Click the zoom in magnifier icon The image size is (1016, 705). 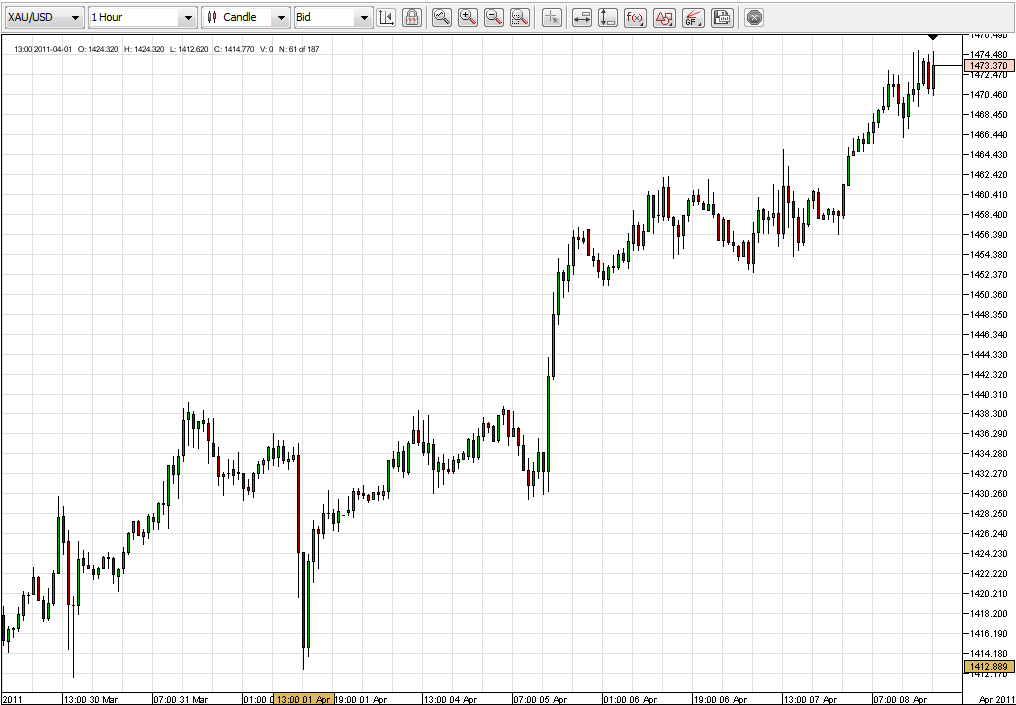[468, 17]
